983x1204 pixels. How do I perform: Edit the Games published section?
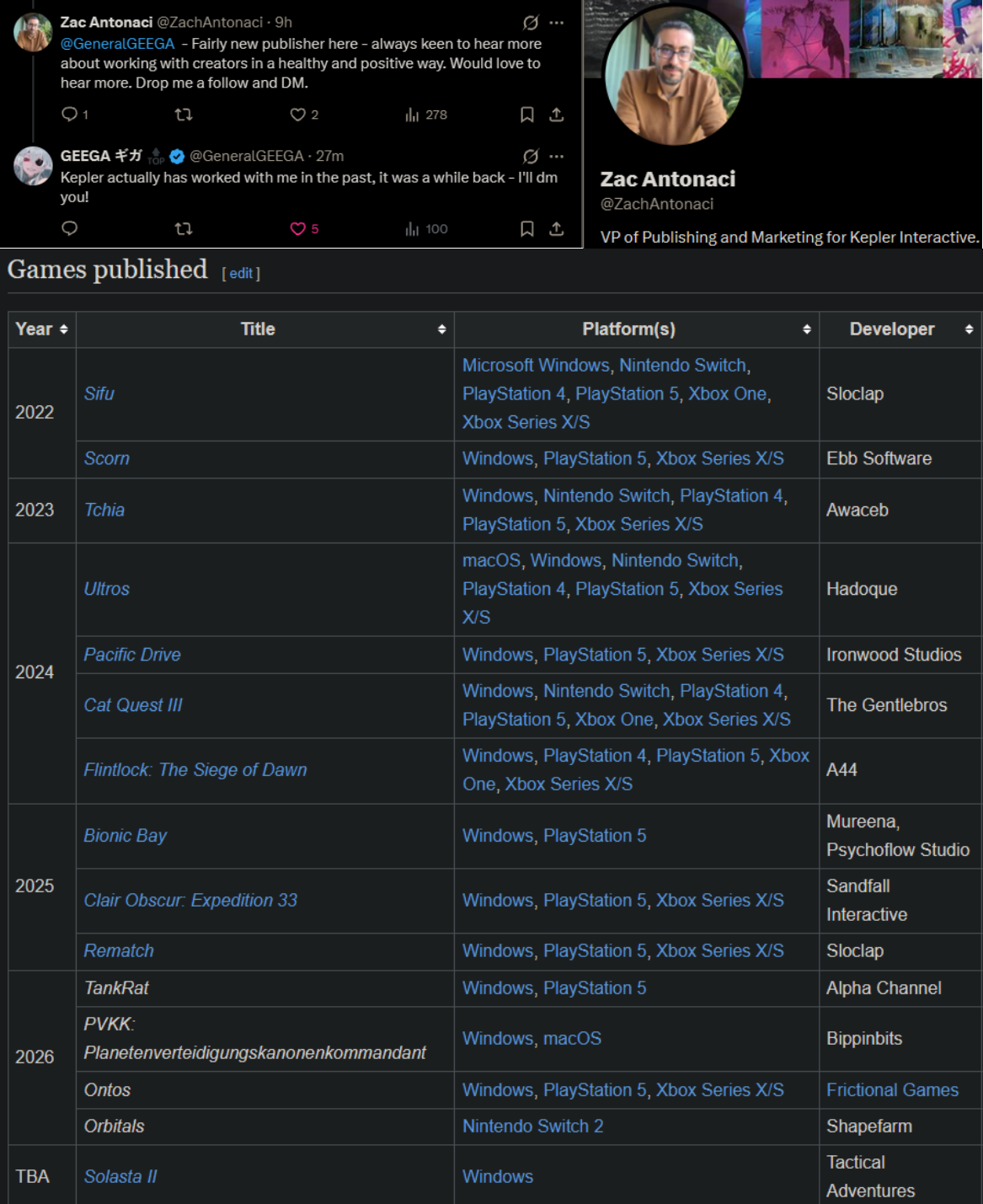click(x=241, y=273)
